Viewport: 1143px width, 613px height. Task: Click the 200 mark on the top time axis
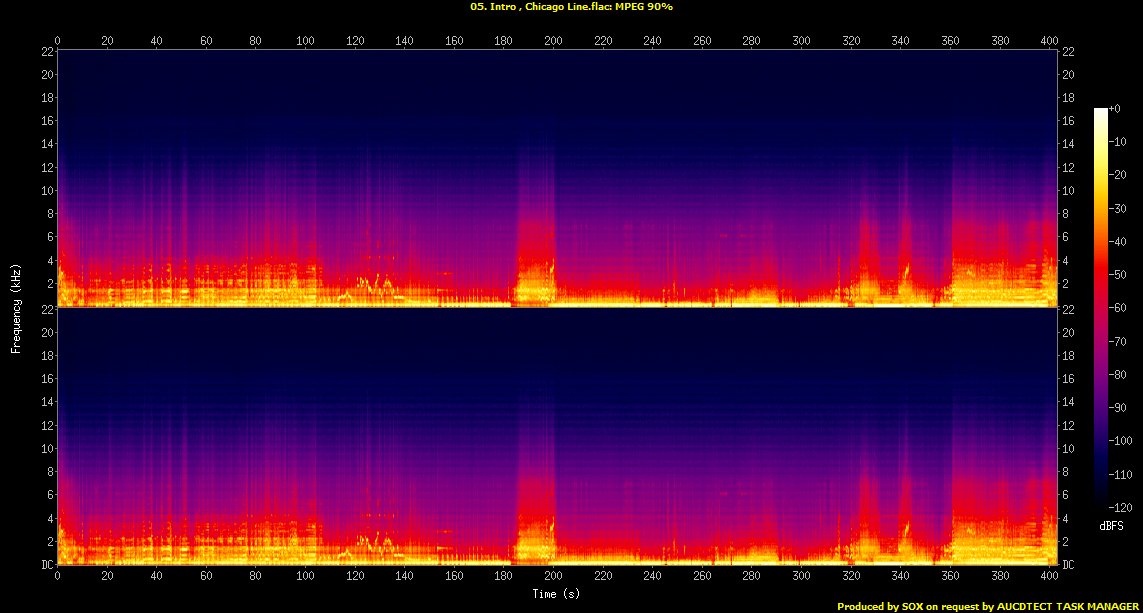tap(553, 41)
